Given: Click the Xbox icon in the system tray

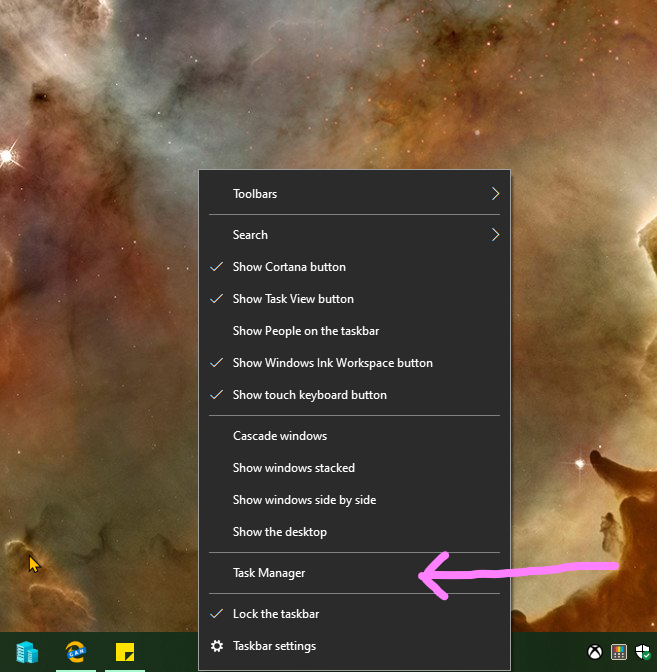Looking at the screenshot, I should tap(594, 652).
